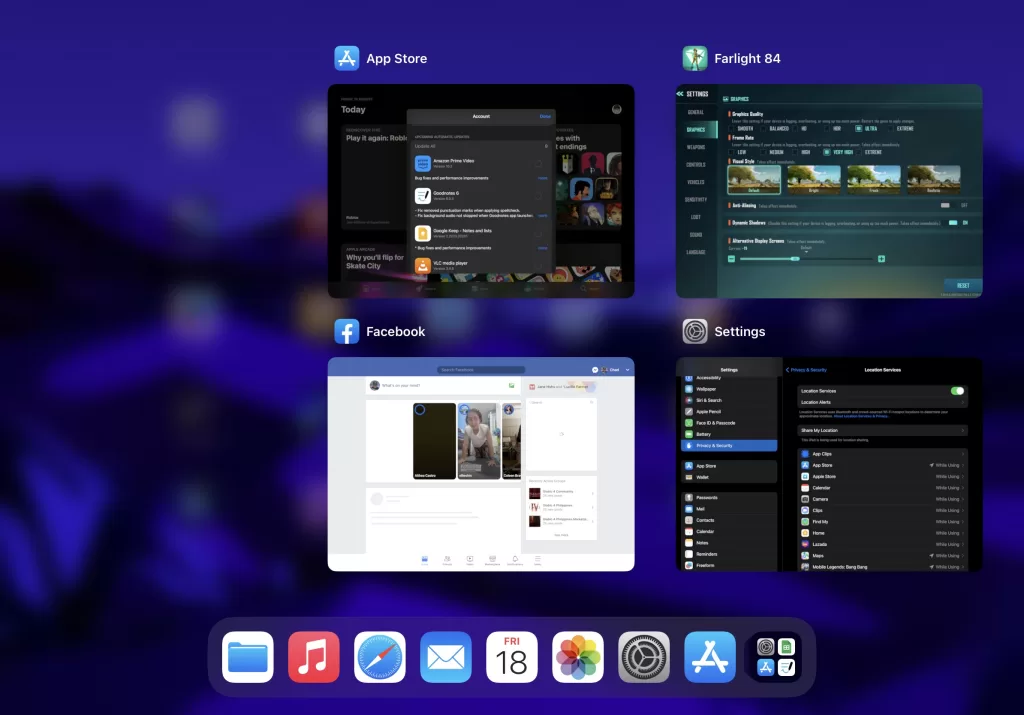Launch Music app in the dock
The image size is (1024, 715).
click(x=313, y=657)
